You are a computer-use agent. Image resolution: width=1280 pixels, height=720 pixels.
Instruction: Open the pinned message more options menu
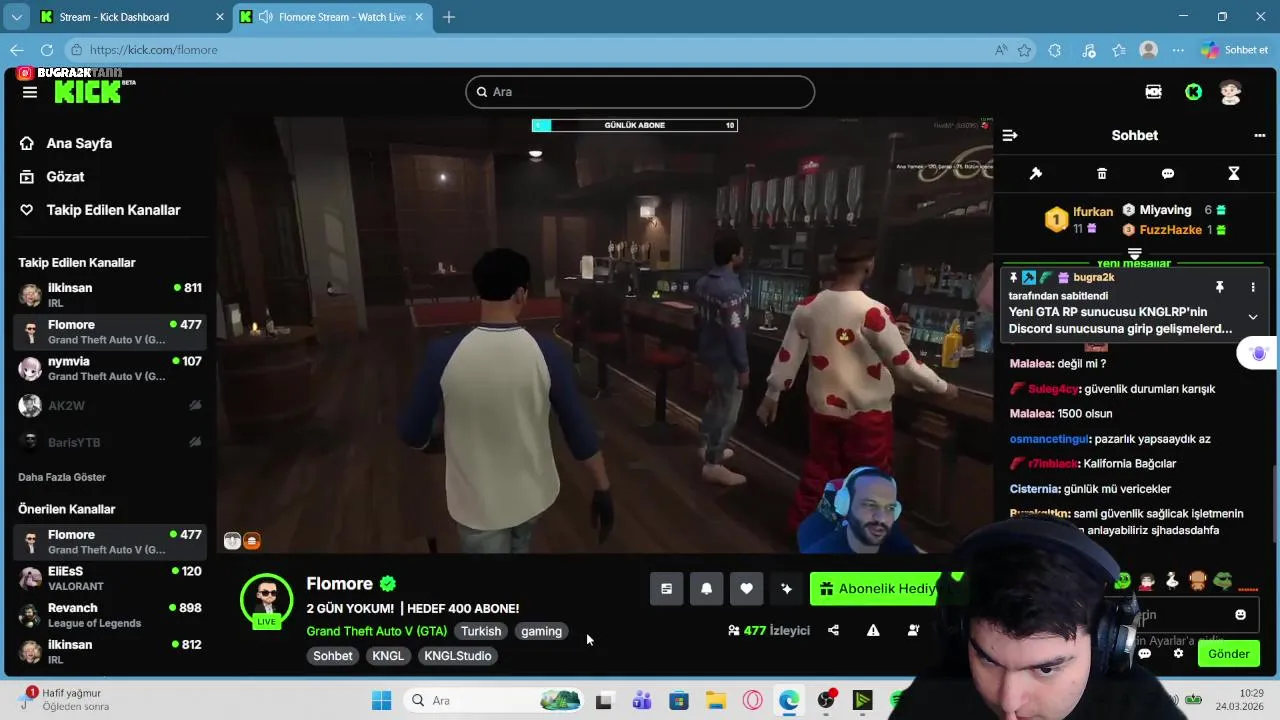point(1253,287)
